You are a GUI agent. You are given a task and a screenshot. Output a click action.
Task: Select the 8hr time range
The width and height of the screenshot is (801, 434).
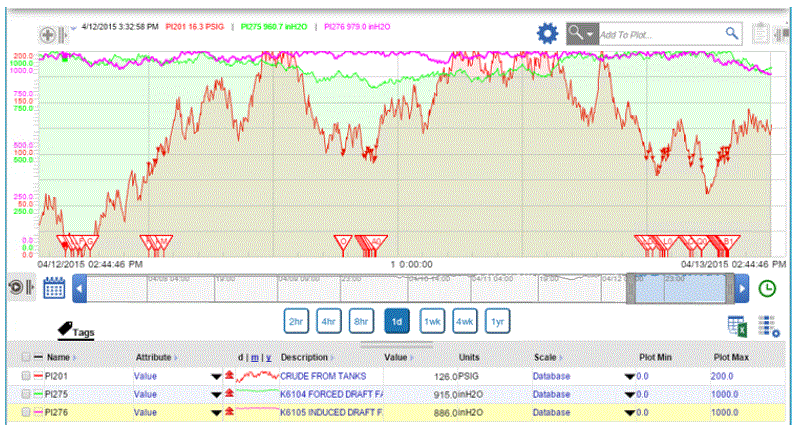point(361,322)
